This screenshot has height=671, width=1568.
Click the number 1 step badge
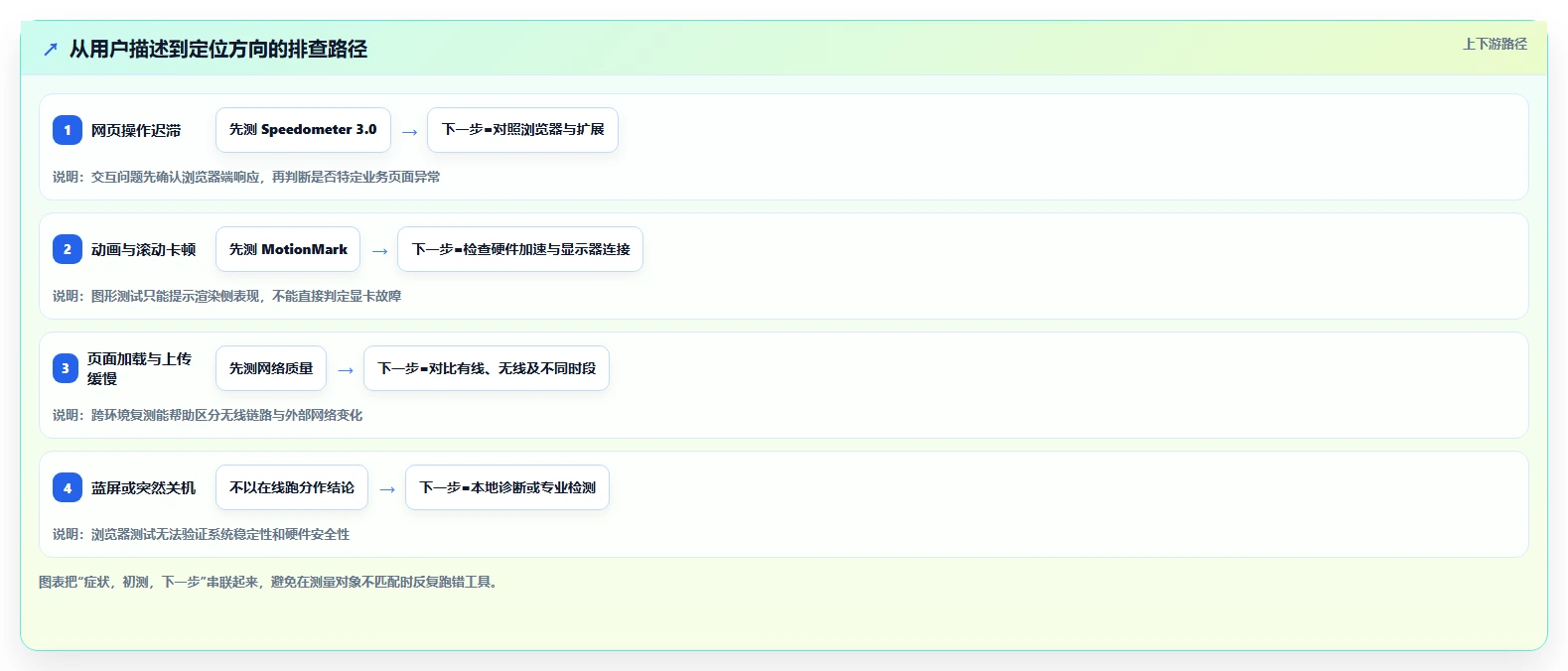pos(68,130)
